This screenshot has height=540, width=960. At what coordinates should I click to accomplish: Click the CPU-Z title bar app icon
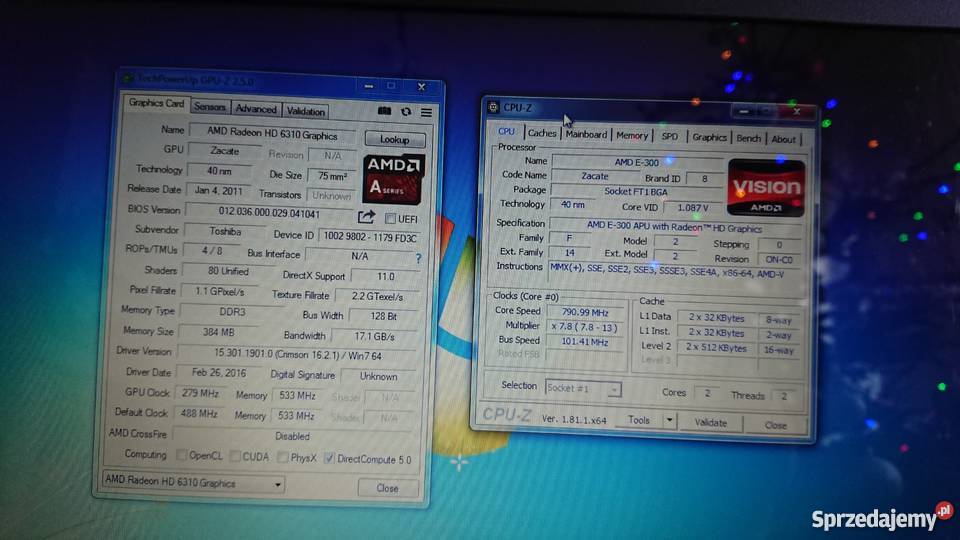coord(493,107)
